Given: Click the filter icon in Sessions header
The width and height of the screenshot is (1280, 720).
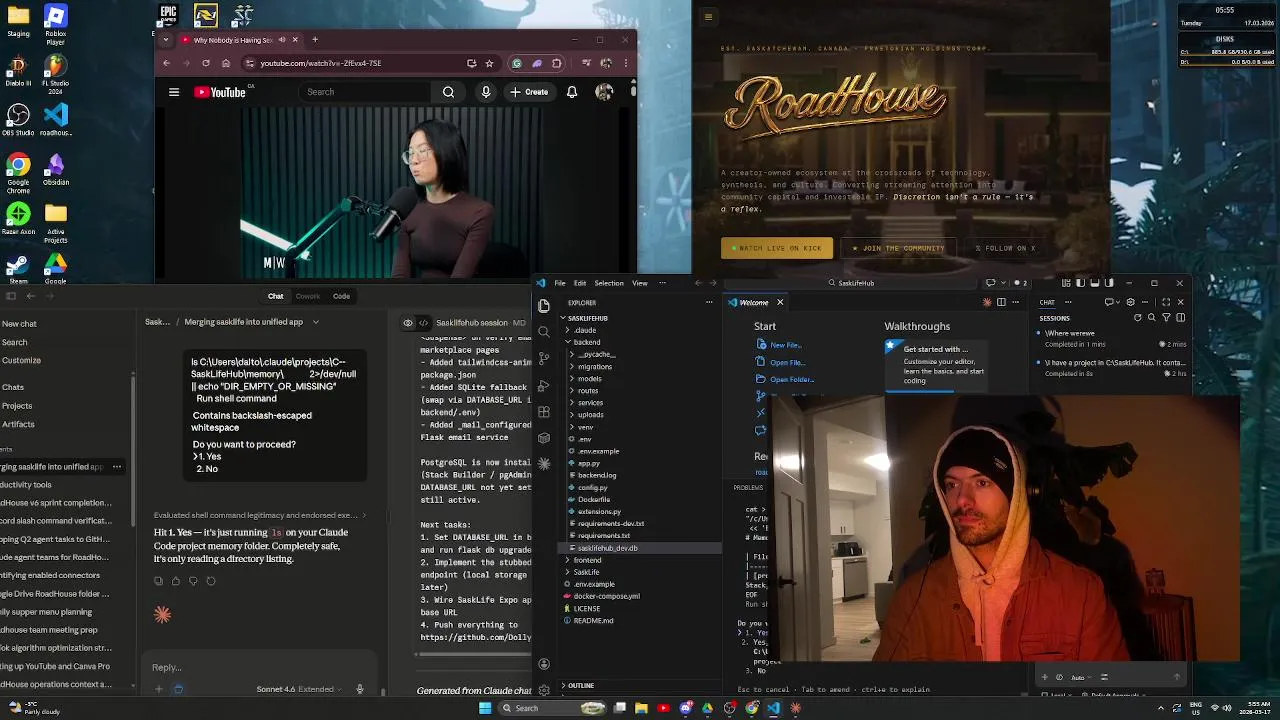Looking at the screenshot, I should (x=1166, y=318).
